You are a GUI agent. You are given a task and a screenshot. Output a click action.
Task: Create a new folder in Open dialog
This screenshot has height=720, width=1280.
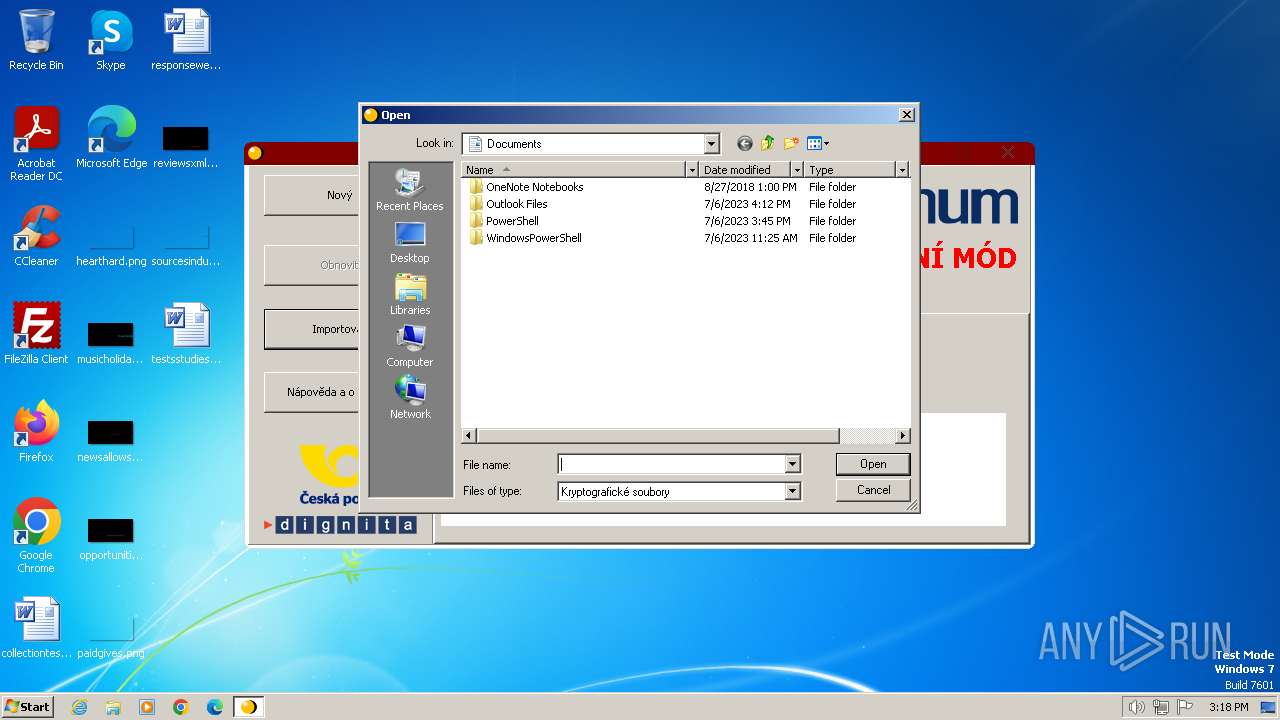click(791, 144)
